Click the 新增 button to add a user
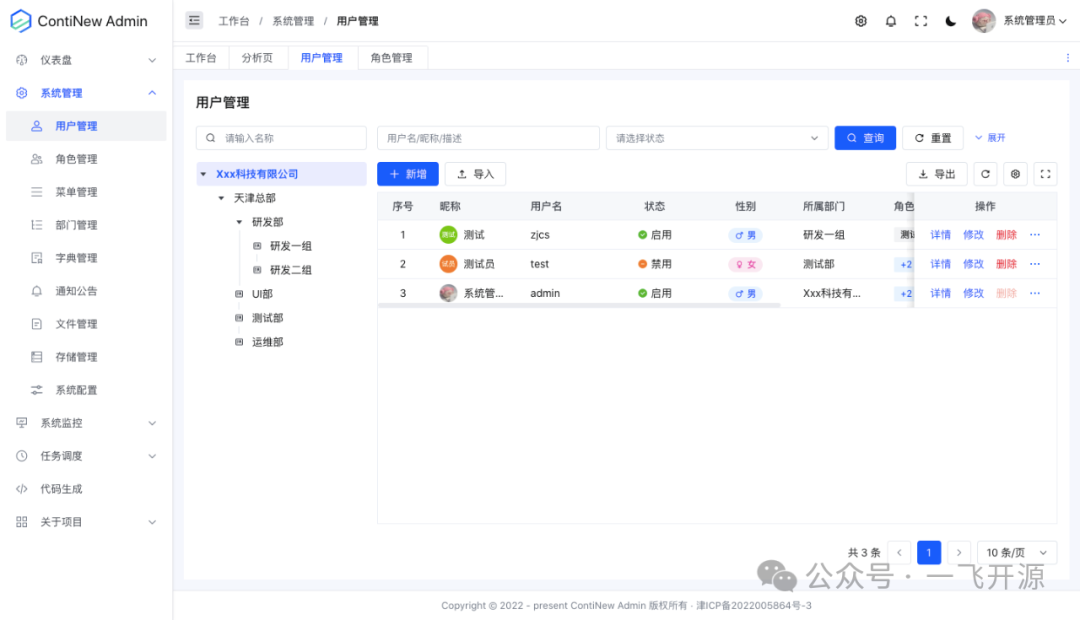Image resolution: width=1080 pixels, height=620 pixels. [x=407, y=173]
